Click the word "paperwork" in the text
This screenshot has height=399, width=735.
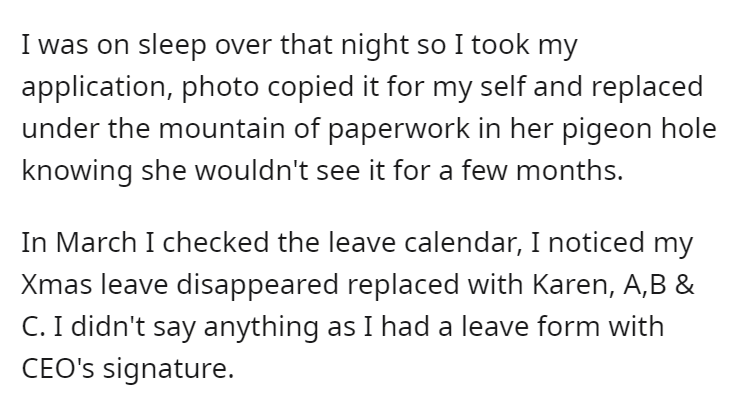point(398,130)
